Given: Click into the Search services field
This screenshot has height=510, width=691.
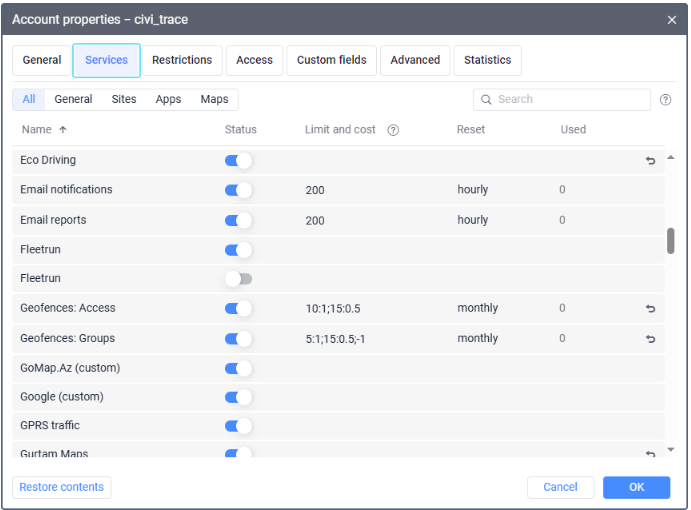Looking at the screenshot, I should [x=562, y=100].
